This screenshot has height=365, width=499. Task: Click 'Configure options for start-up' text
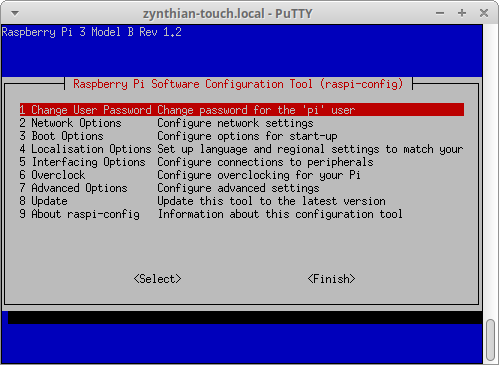(247, 136)
